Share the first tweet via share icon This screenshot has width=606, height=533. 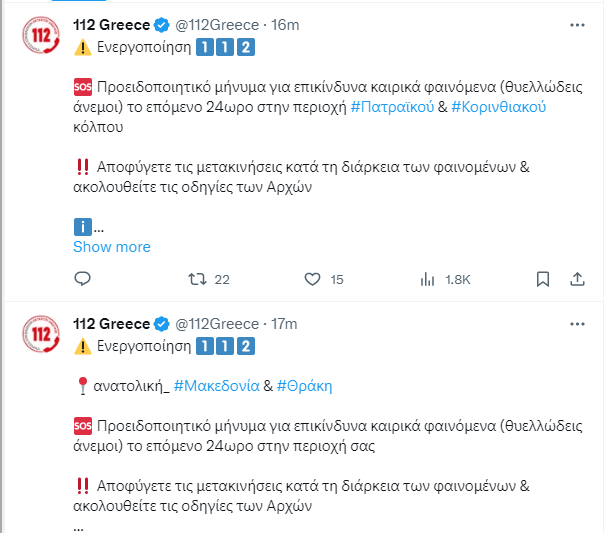click(577, 279)
